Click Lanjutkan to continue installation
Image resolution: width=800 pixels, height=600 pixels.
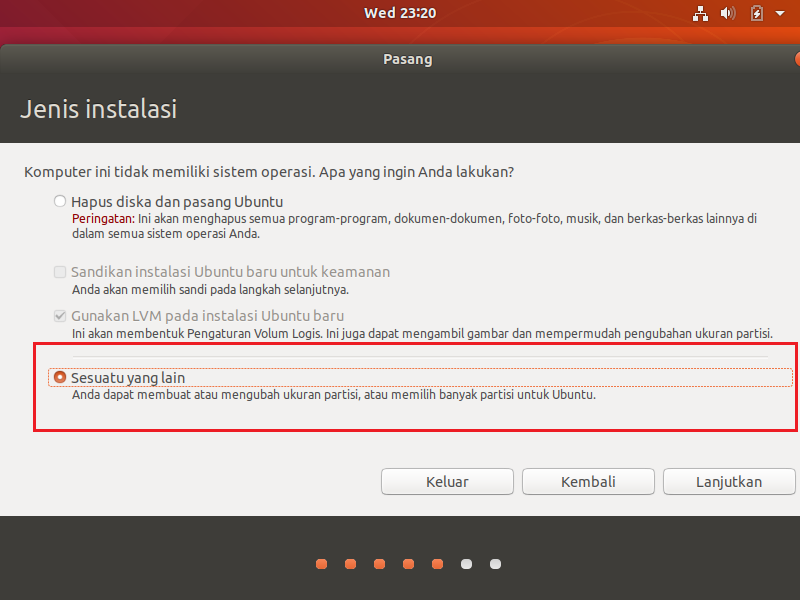[729, 482]
